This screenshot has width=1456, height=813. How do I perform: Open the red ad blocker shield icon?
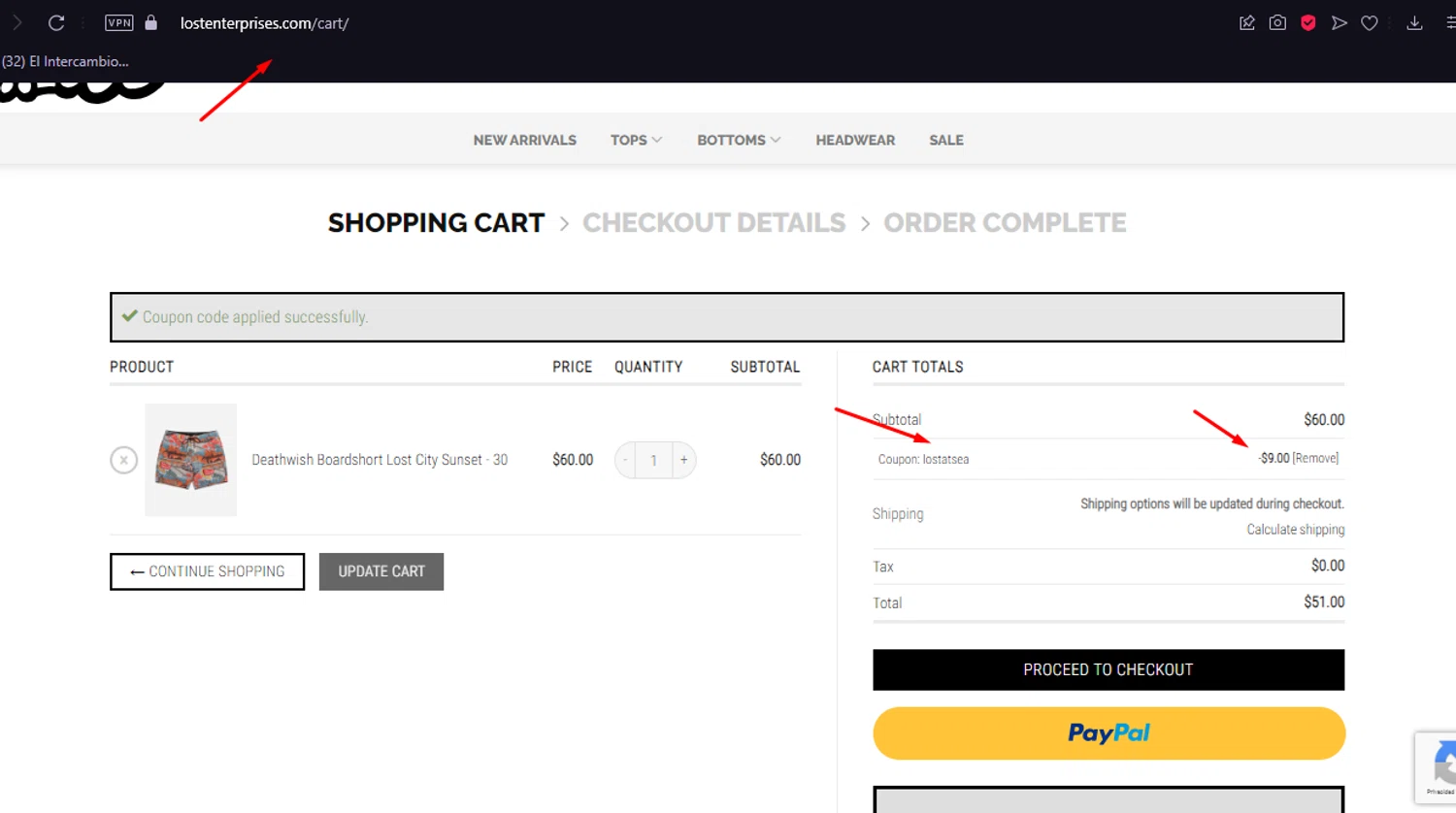(x=1308, y=22)
